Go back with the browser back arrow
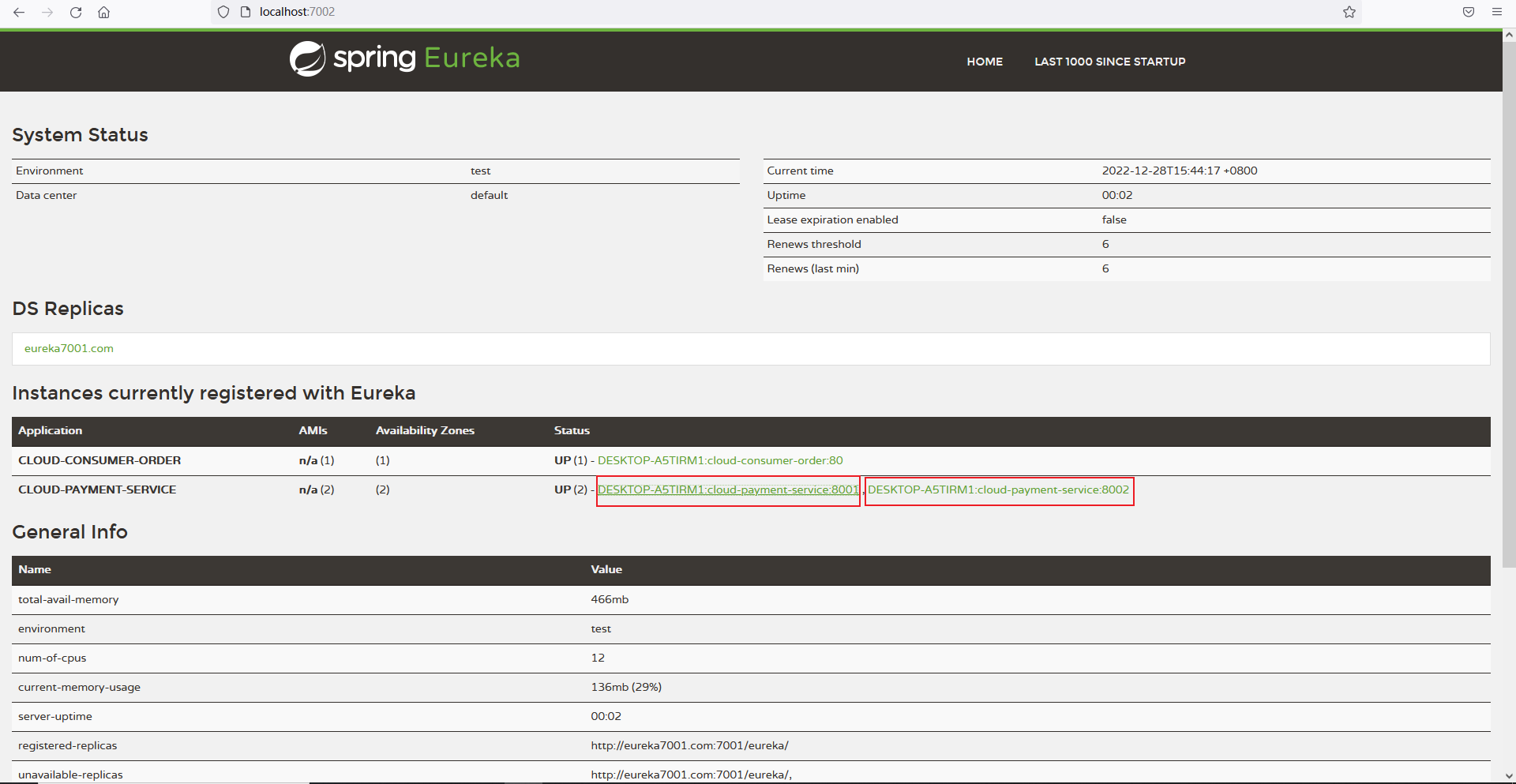This screenshot has width=1516, height=784. pos(19,12)
